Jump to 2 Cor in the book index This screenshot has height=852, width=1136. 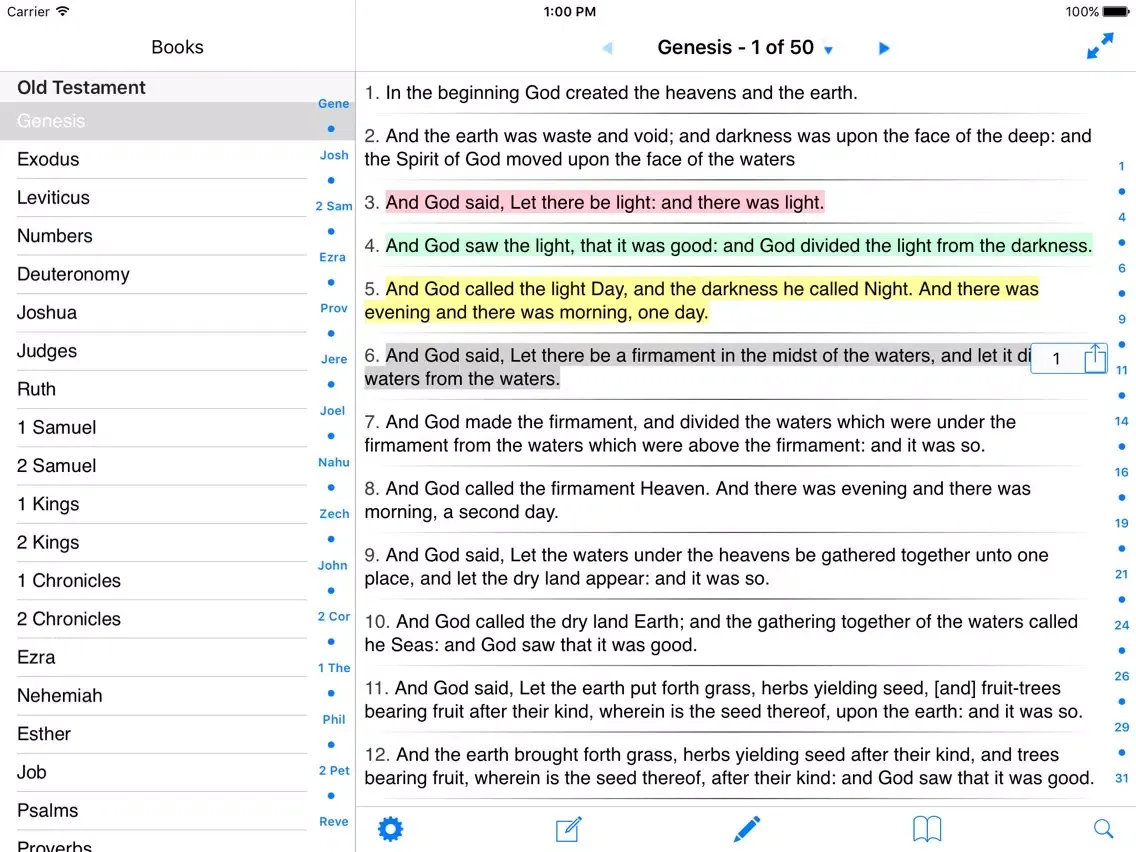click(x=334, y=617)
